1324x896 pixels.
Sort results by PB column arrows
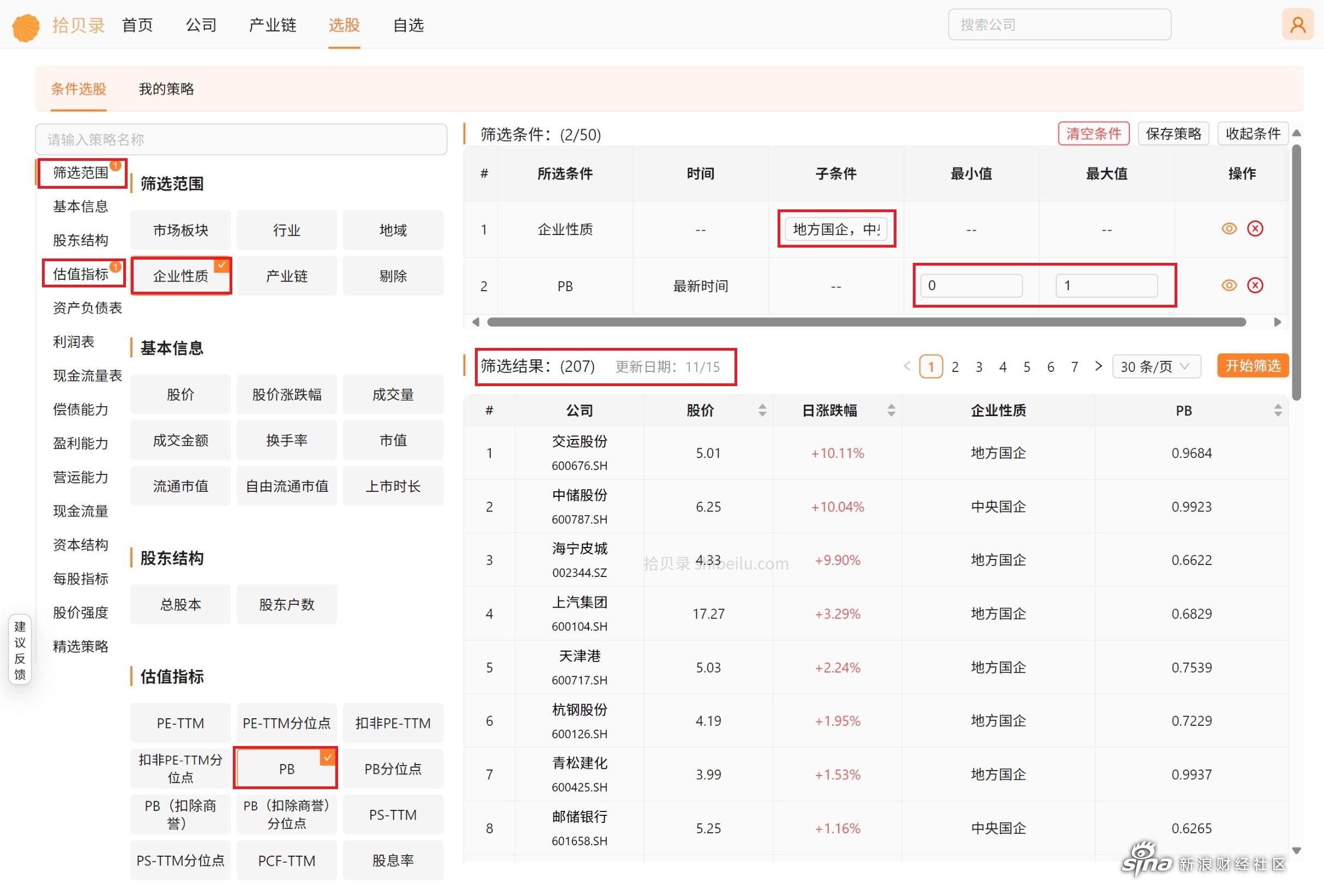coord(1277,410)
